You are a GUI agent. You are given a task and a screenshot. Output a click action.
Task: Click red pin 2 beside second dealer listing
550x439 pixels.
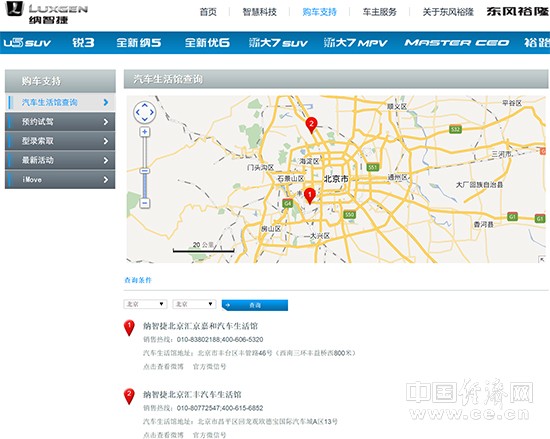(129, 396)
